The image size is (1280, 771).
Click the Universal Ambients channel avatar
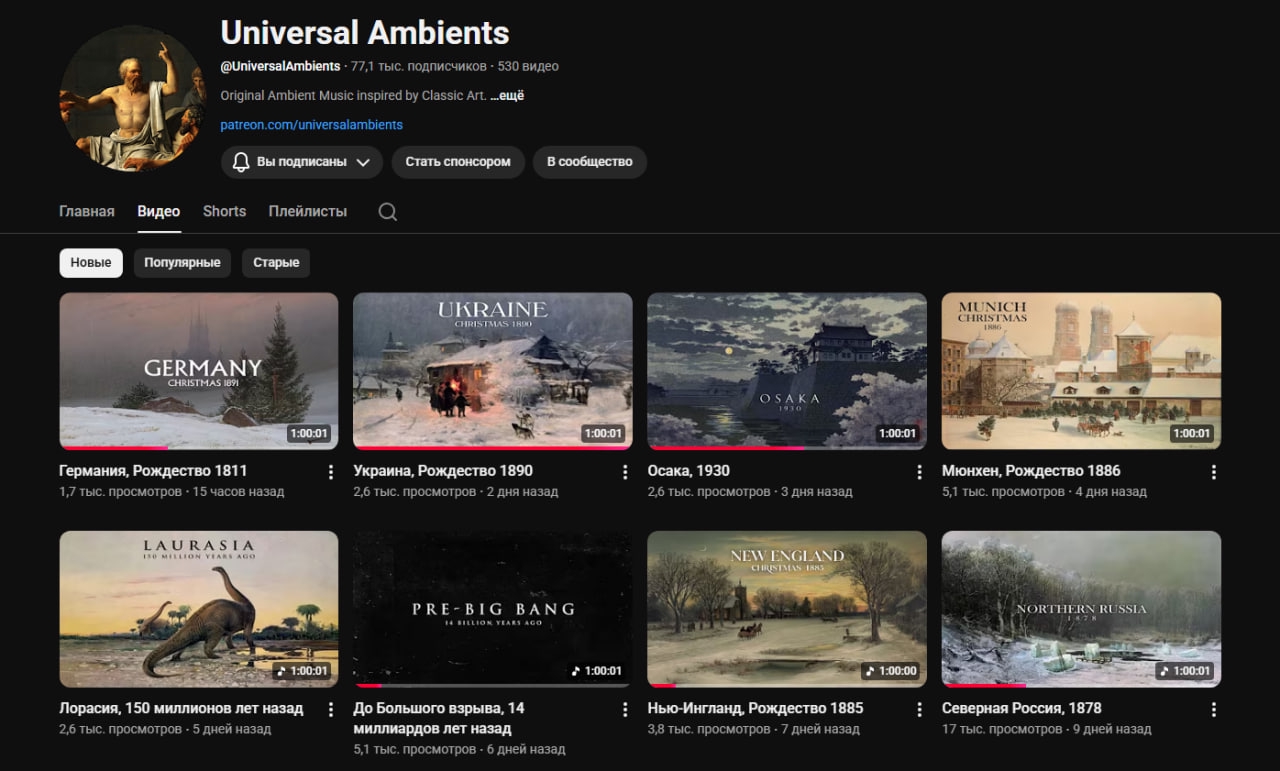coord(133,99)
